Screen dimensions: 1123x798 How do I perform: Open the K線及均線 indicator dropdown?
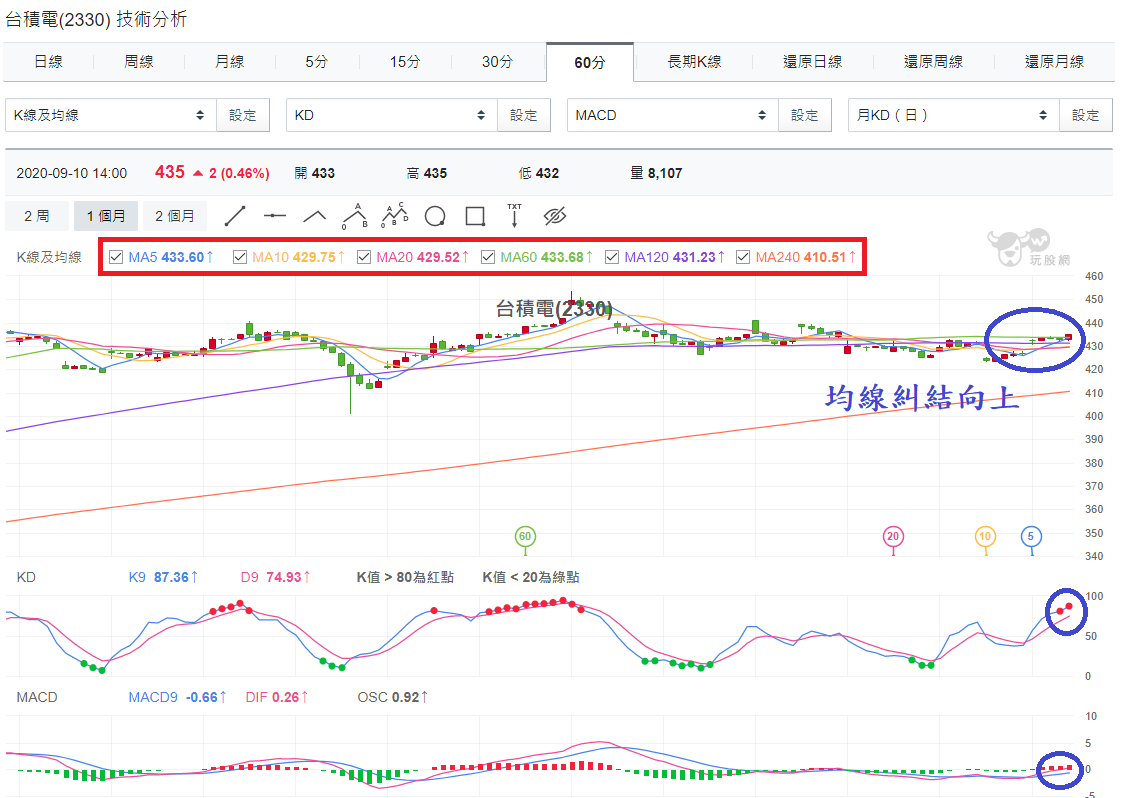(x=111, y=115)
